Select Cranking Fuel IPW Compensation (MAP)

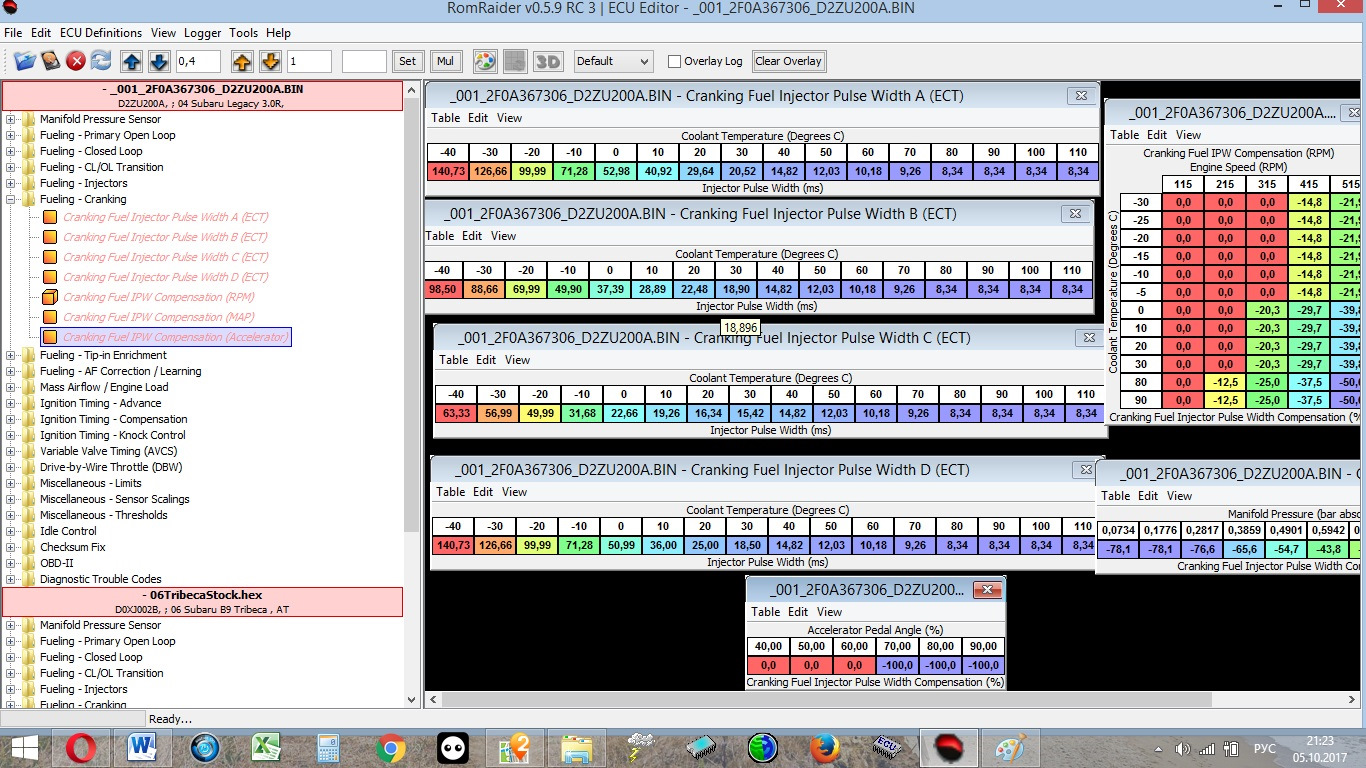pyautogui.click(x=159, y=317)
